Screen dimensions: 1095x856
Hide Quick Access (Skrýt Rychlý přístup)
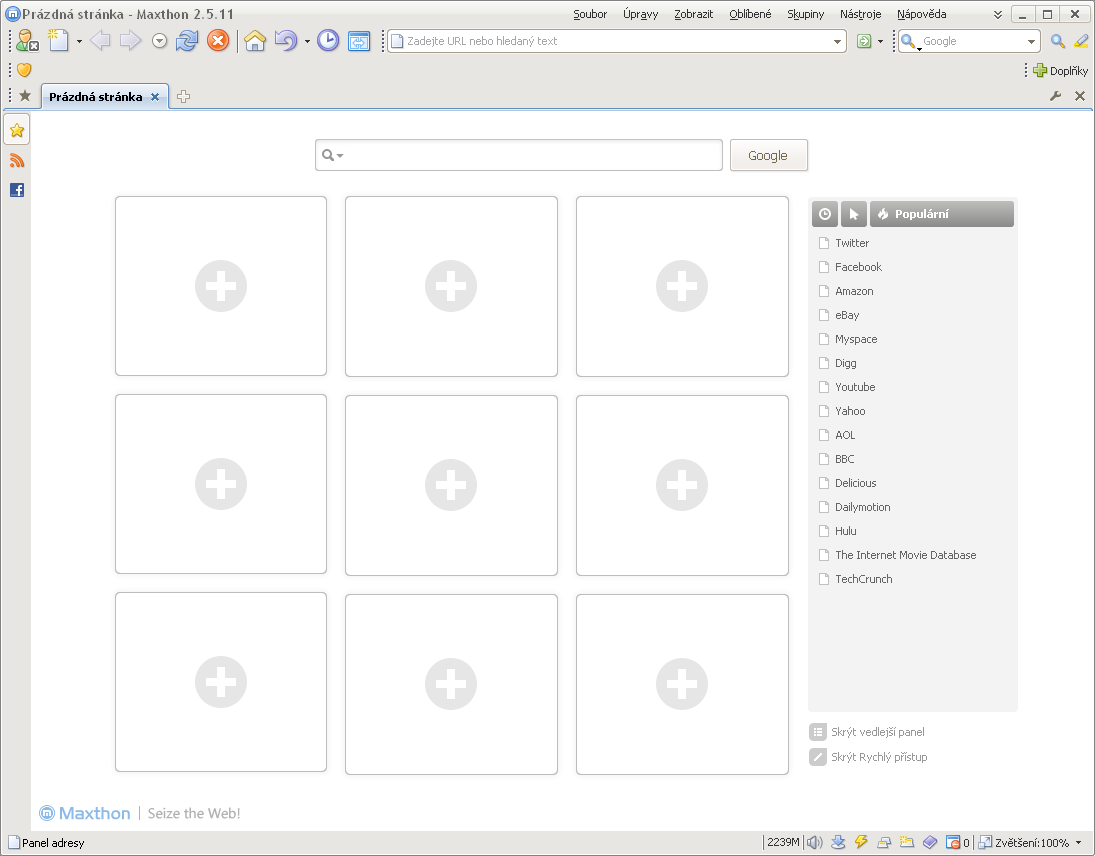click(x=878, y=757)
